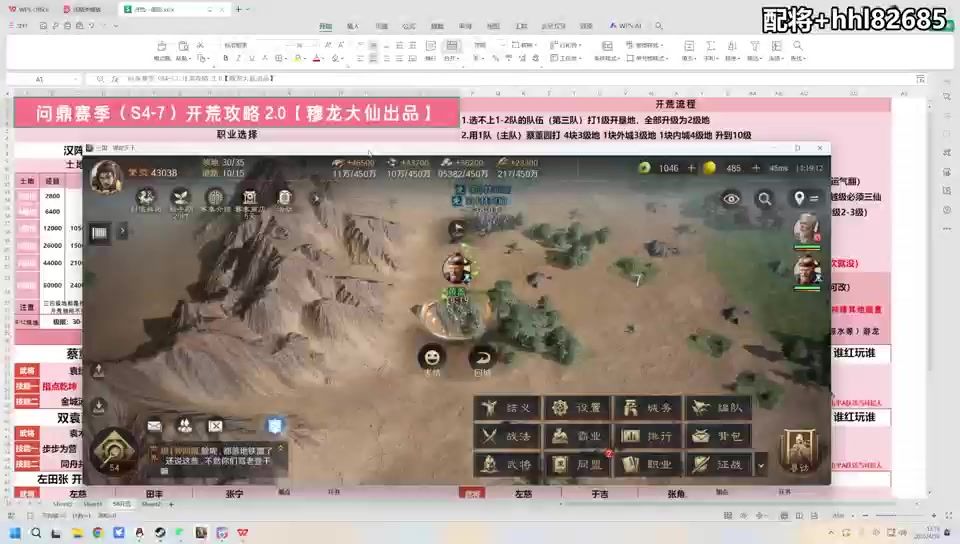Expand the event icons row arrow
The height and width of the screenshot is (544, 960).
[316, 198]
